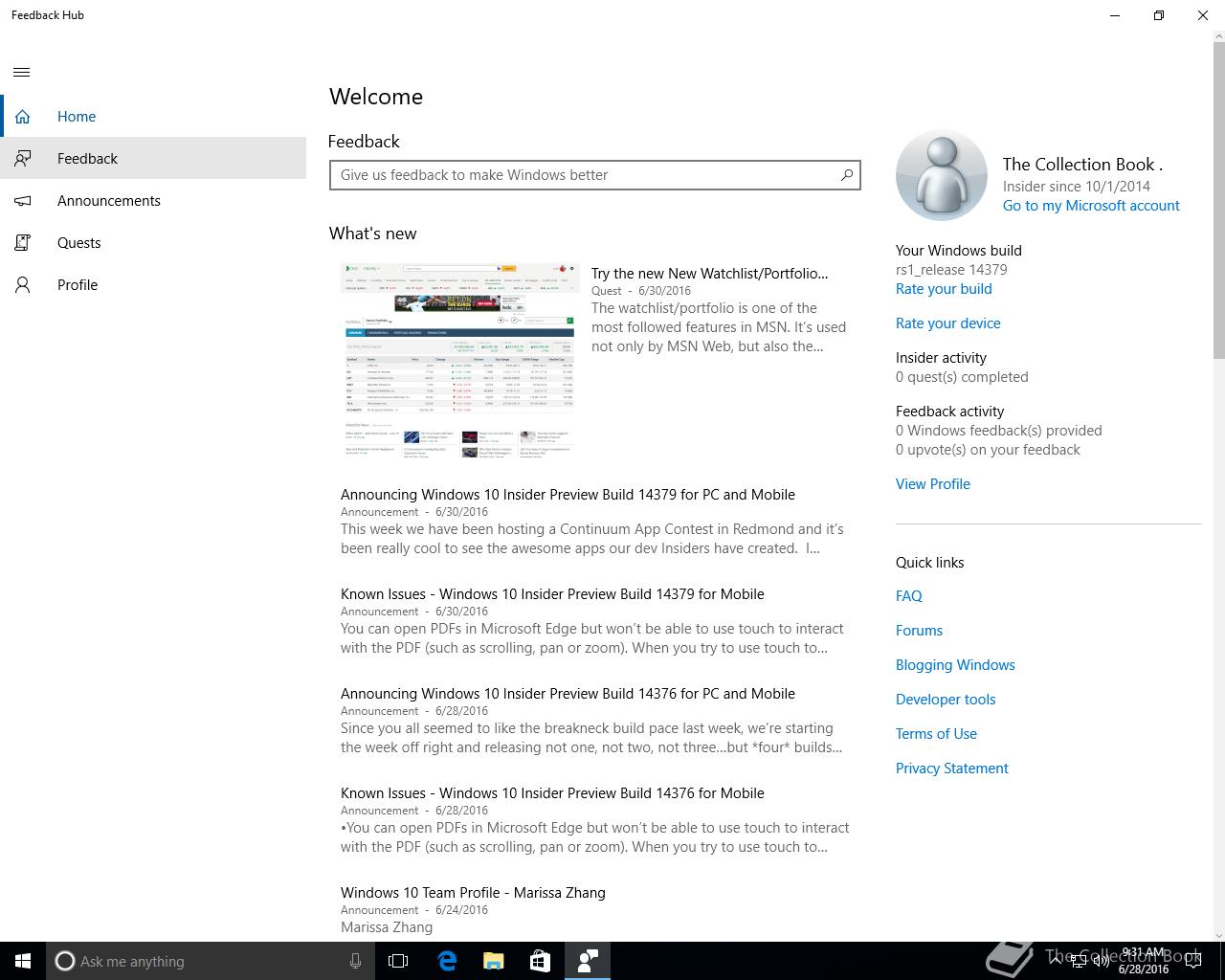Click the Home house icon

coord(22,117)
